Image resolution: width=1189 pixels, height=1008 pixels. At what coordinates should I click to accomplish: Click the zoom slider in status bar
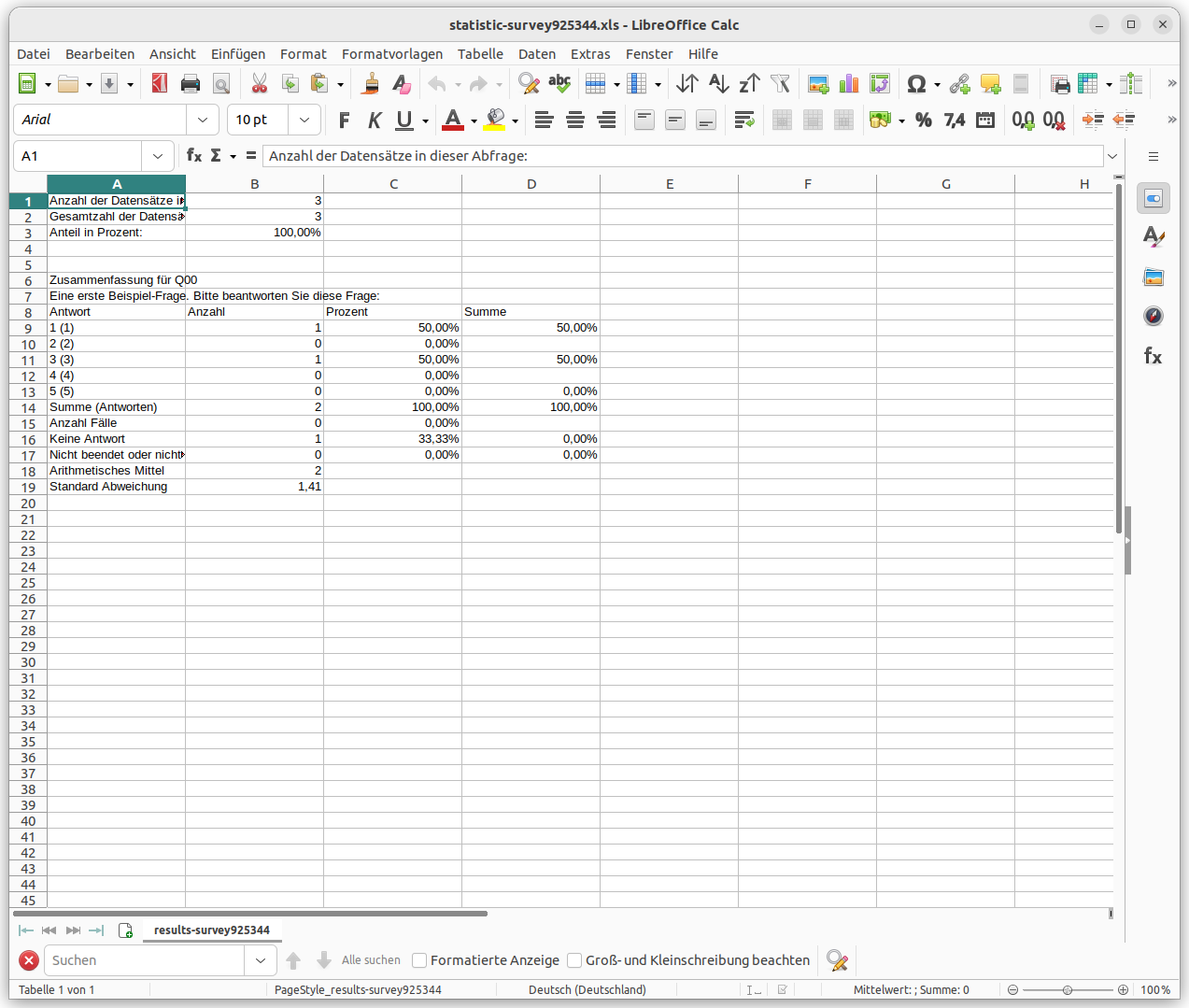pos(1068,989)
